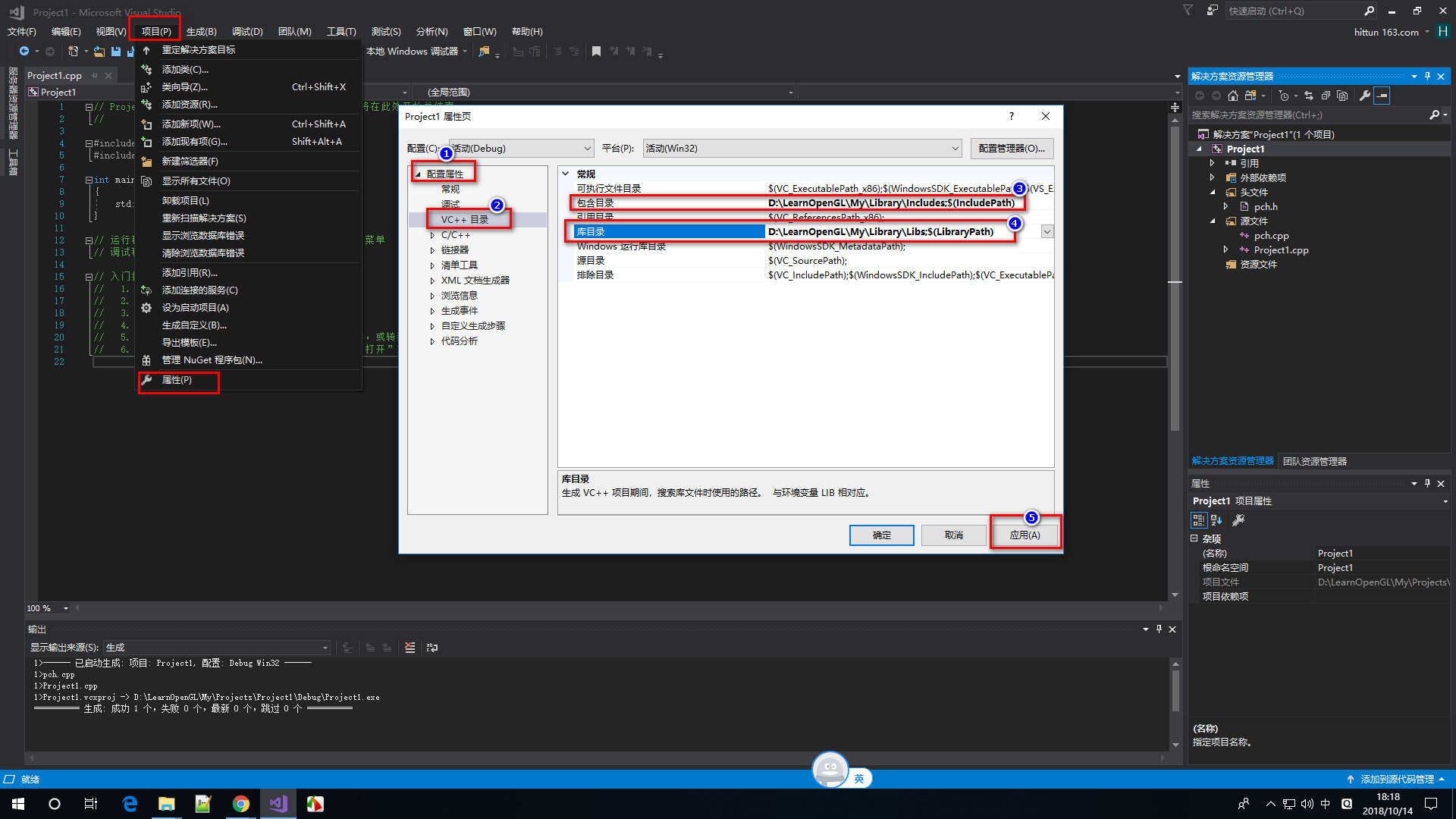Select Project1.cpp in Solution Explorer
The height and width of the screenshot is (819, 1456).
click(x=1281, y=250)
